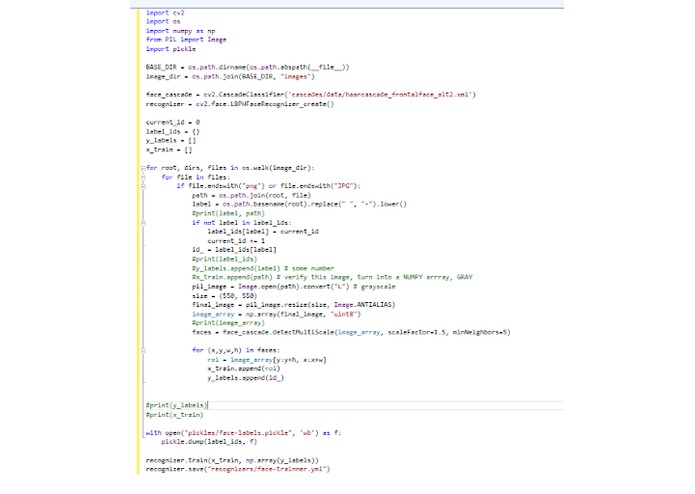Click the 'label_ids = {}' line
The image size is (695, 494).
173,132
